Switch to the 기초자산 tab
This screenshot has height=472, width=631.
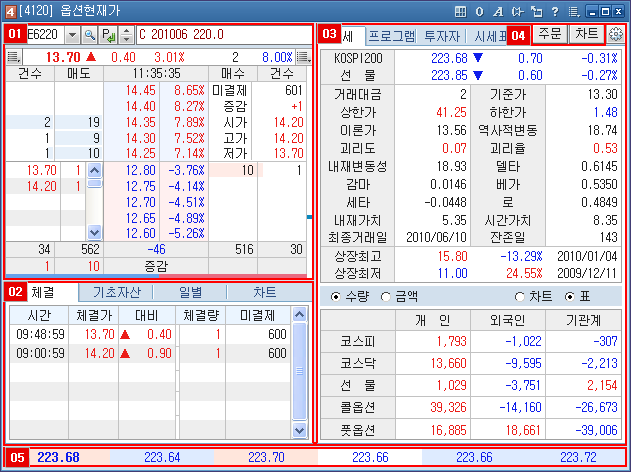(x=116, y=293)
